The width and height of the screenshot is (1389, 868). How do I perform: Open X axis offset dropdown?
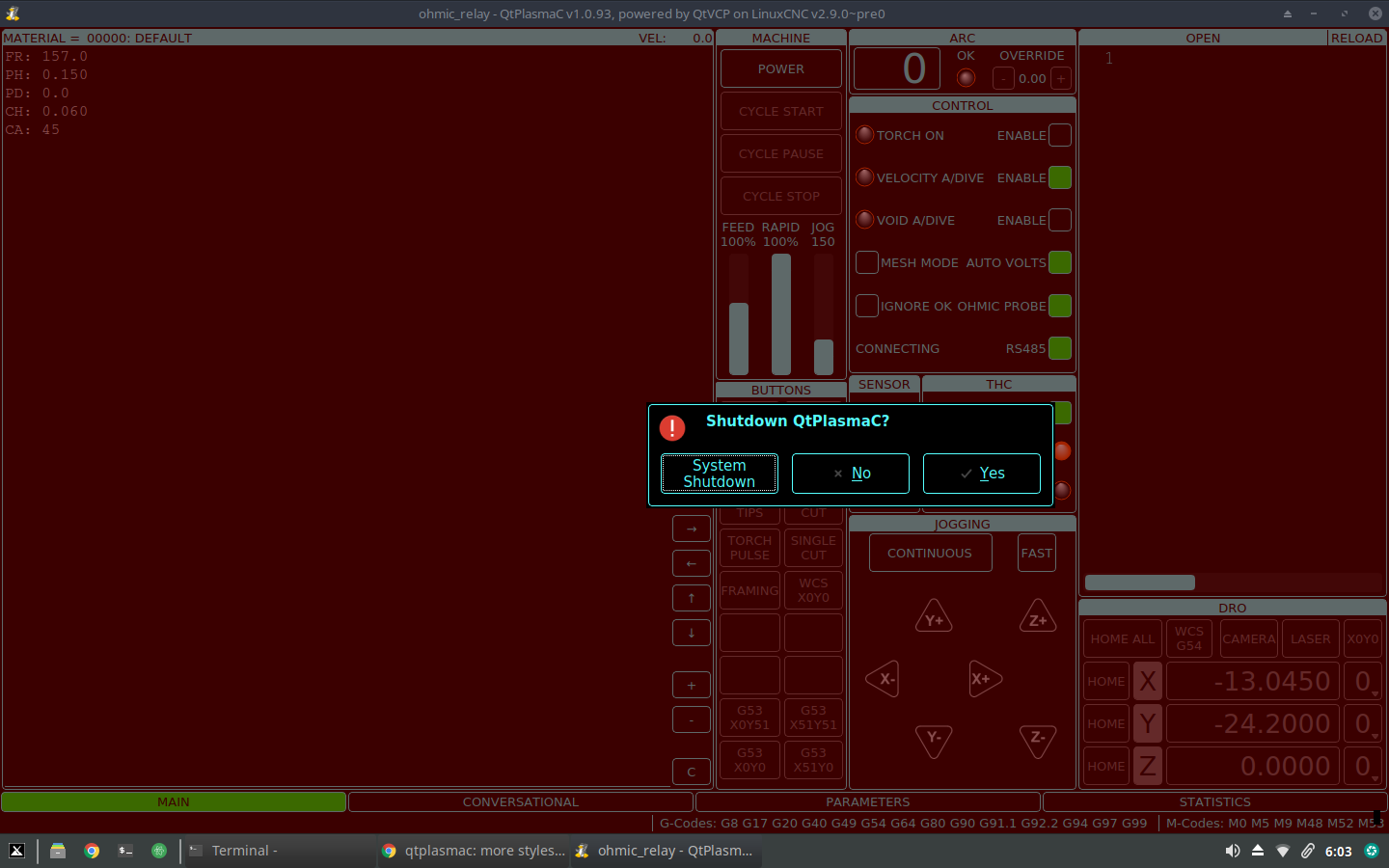(1363, 681)
